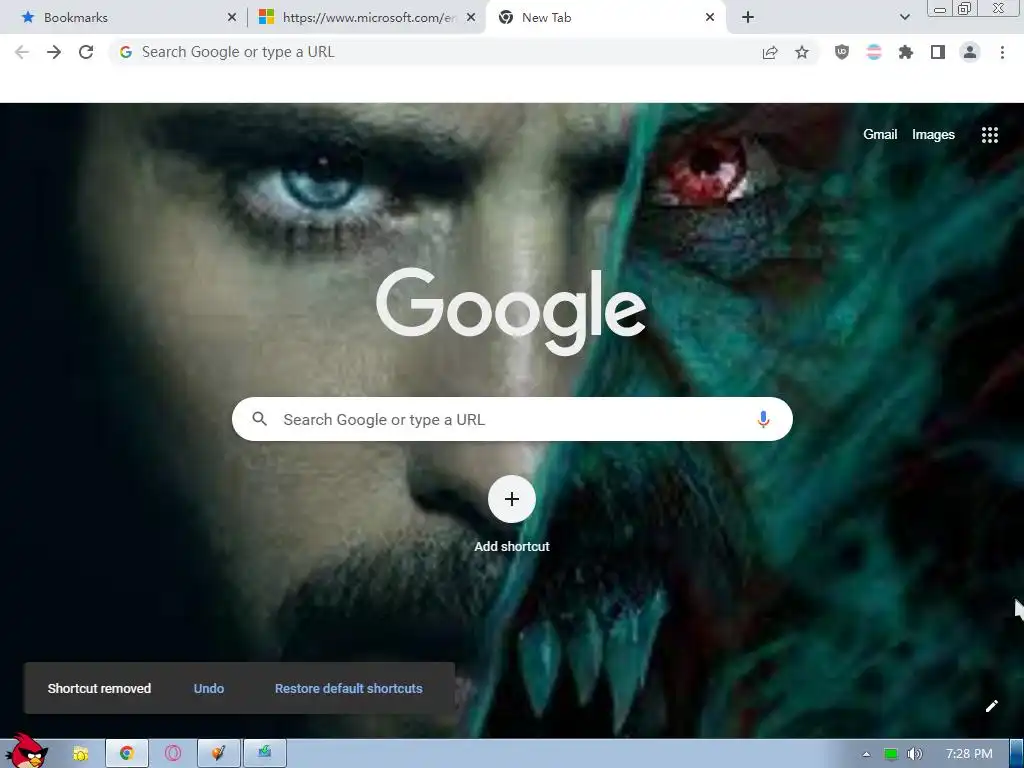
Task: Undo the shortcut removal
Action: pyautogui.click(x=209, y=688)
